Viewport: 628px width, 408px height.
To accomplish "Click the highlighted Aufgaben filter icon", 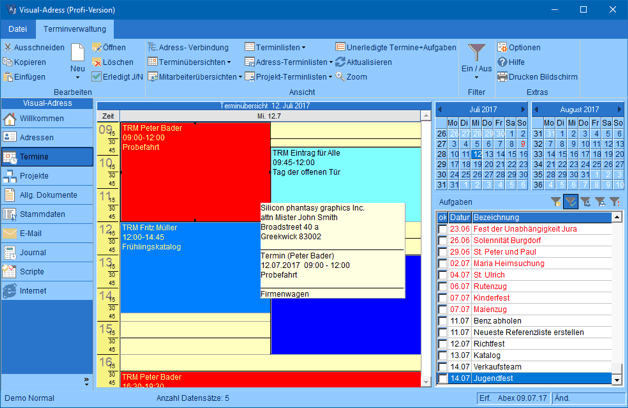I will [x=571, y=202].
